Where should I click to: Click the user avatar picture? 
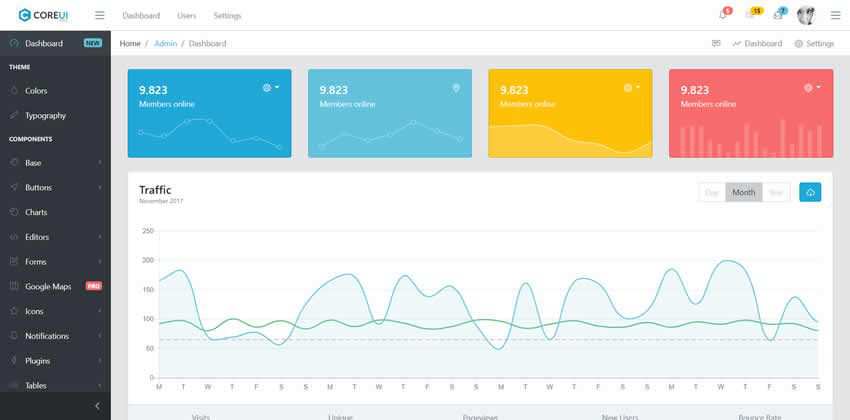click(x=806, y=15)
